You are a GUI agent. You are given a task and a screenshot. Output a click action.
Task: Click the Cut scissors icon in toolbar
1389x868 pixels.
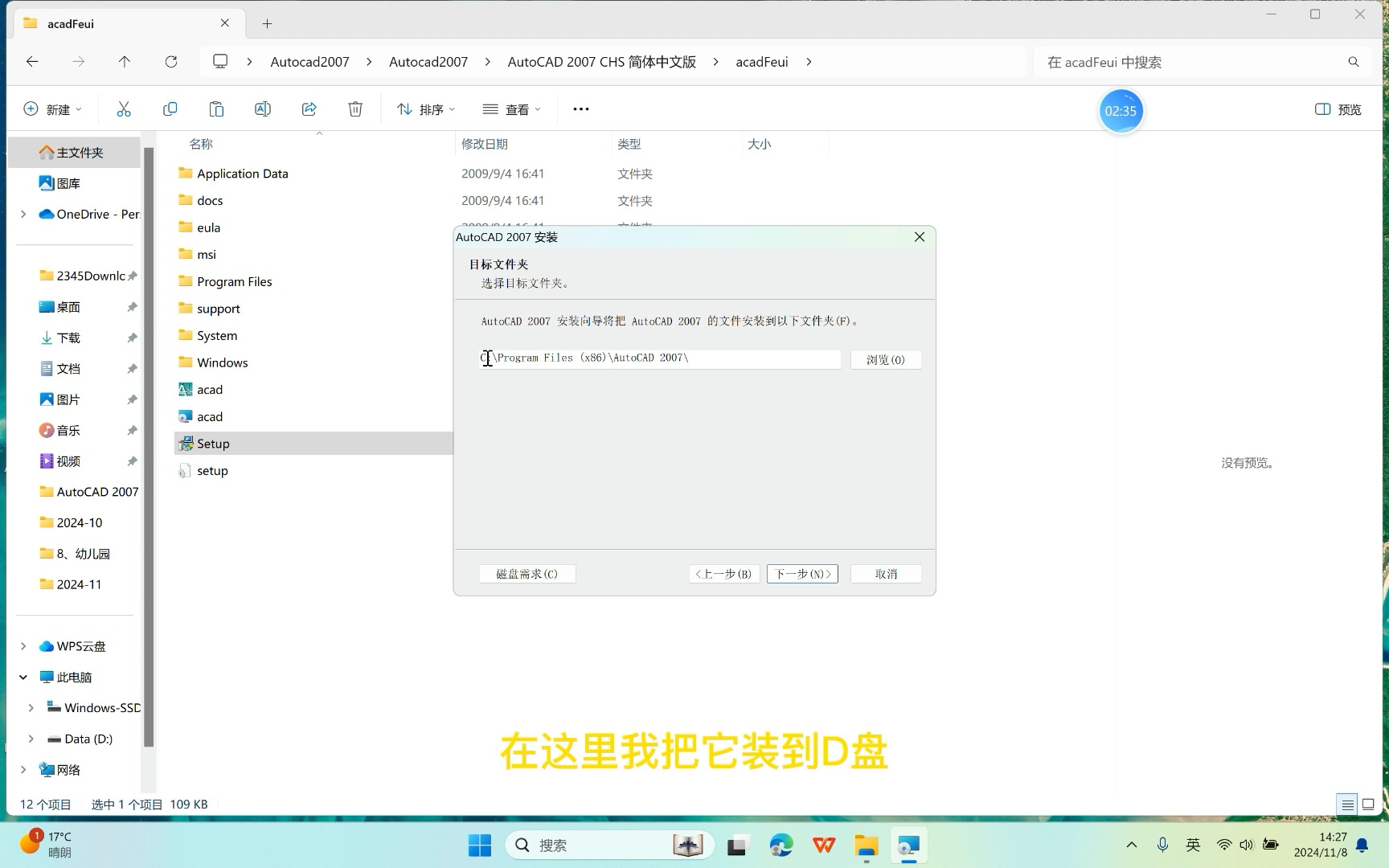click(124, 109)
